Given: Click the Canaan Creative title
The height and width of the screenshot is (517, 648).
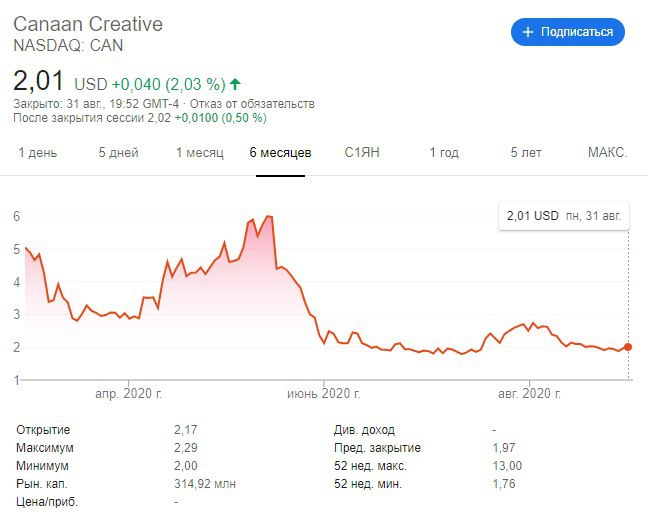Looking at the screenshot, I should click(88, 24).
